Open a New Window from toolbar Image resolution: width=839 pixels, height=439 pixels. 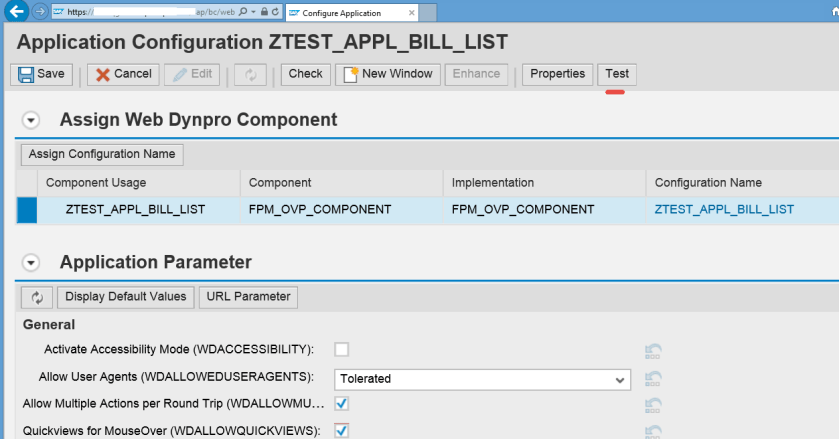pos(389,74)
